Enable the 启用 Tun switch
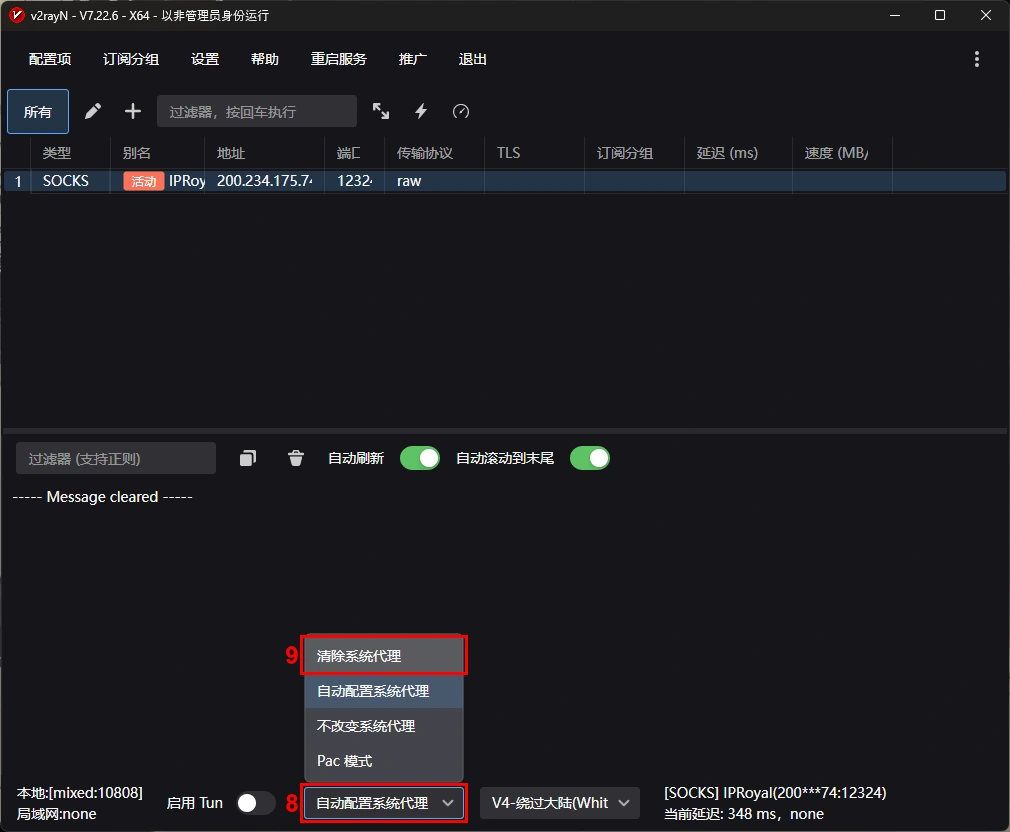The image size is (1010, 832). [256, 803]
